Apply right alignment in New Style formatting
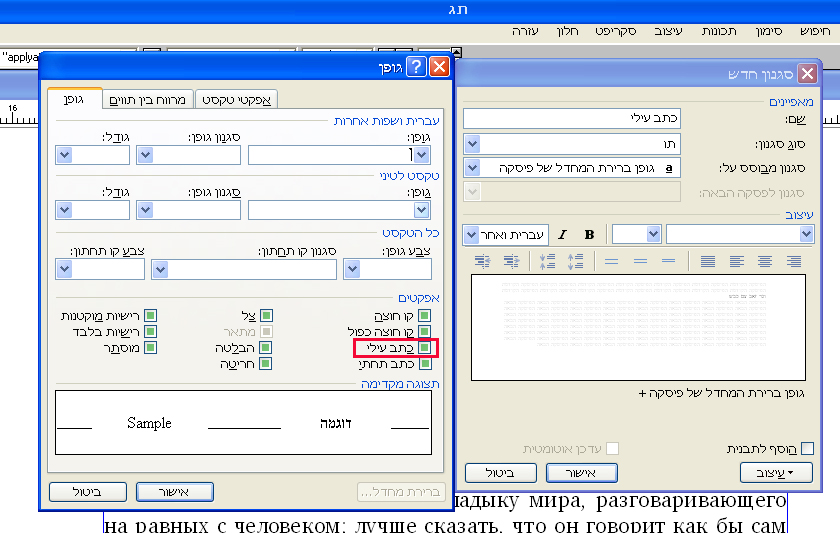Screen dimensions: 840x533 [x=794, y=261]
